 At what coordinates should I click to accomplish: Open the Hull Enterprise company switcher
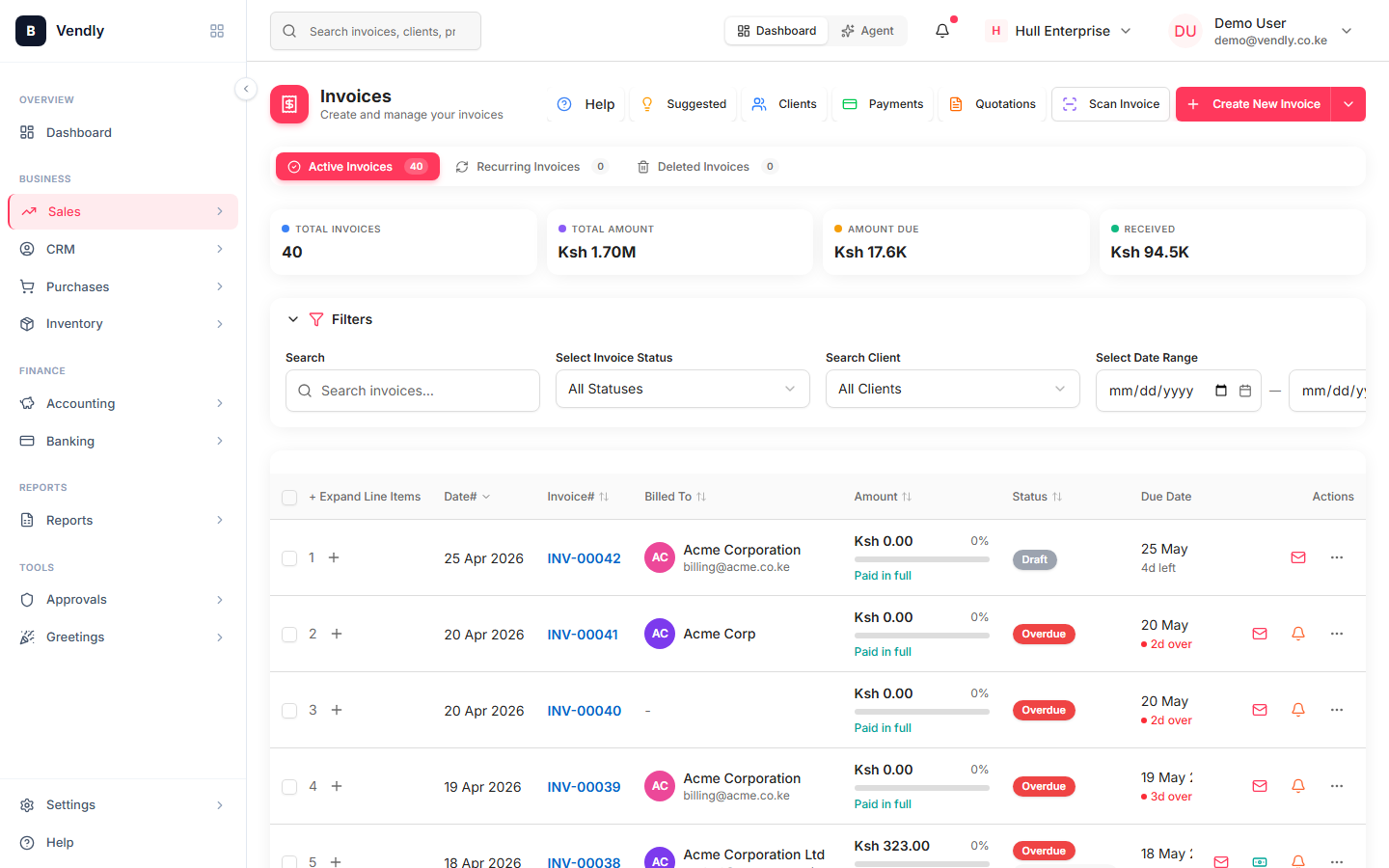click(1058, 31)
